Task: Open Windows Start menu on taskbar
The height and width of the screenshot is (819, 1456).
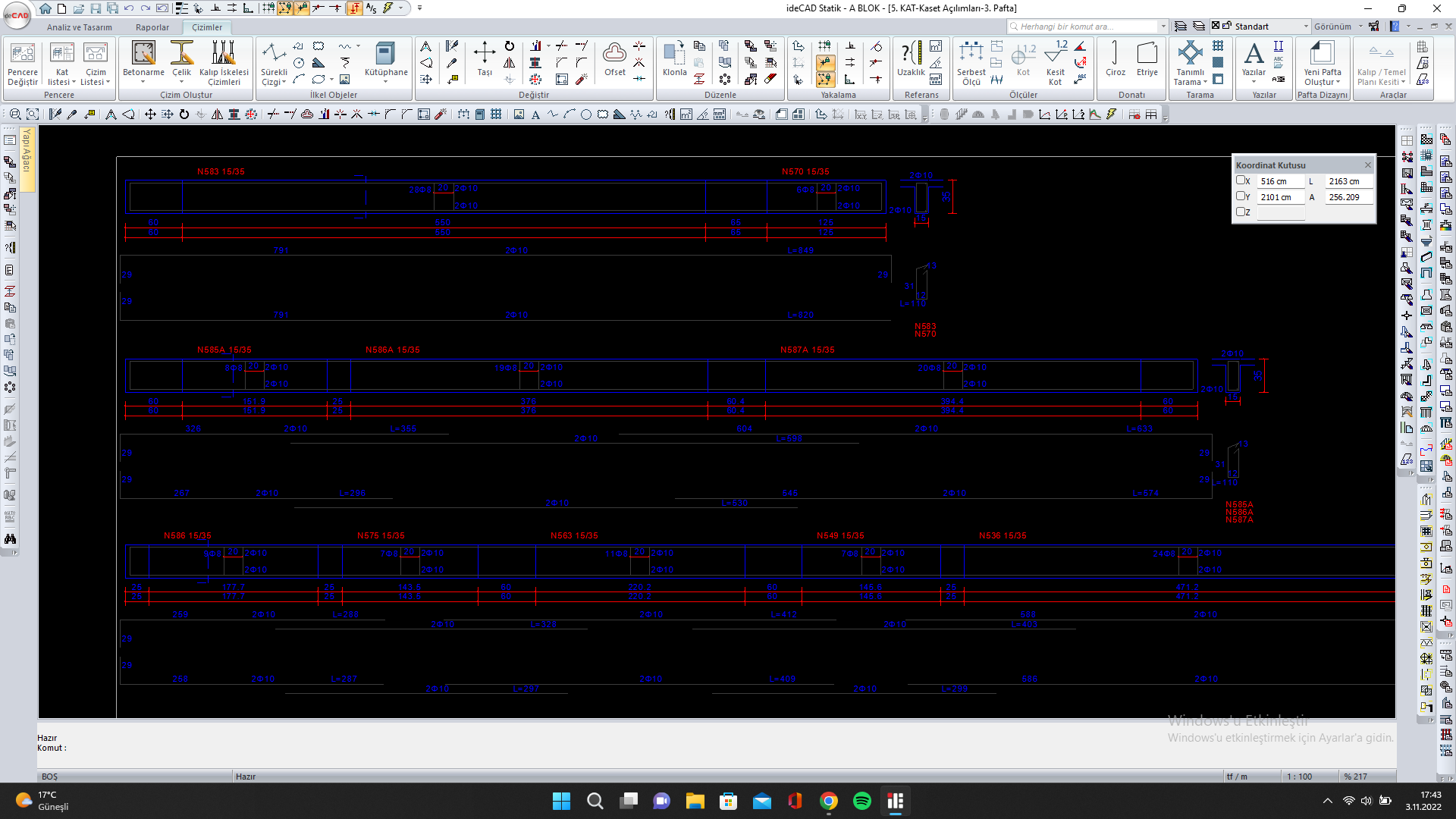Action: click(x=561, y=801)
